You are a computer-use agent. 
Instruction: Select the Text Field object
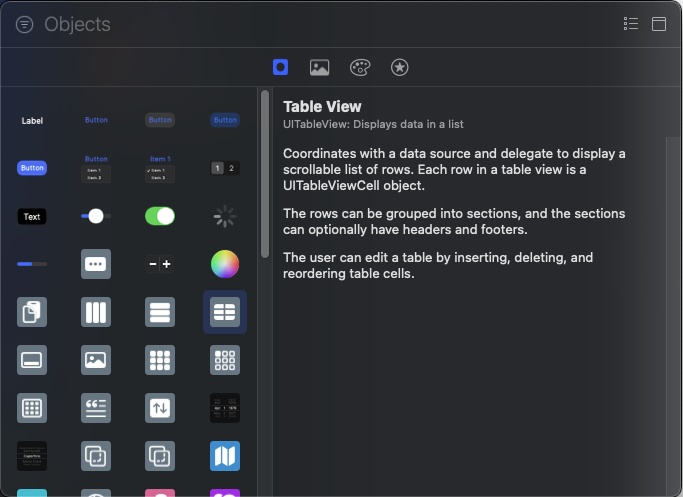pos(32,216)
